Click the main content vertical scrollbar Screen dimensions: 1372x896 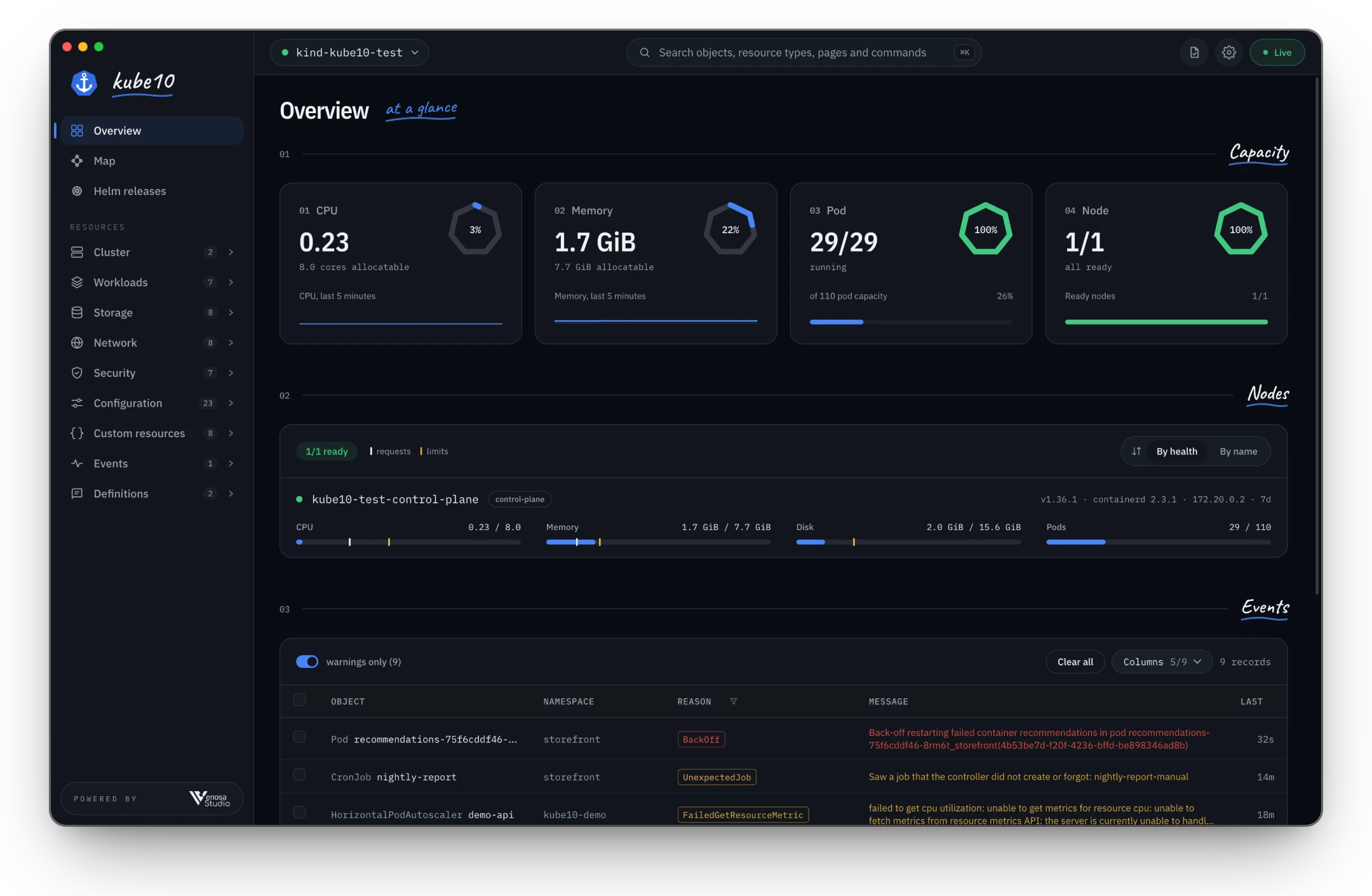click(x=1317, y=337)
